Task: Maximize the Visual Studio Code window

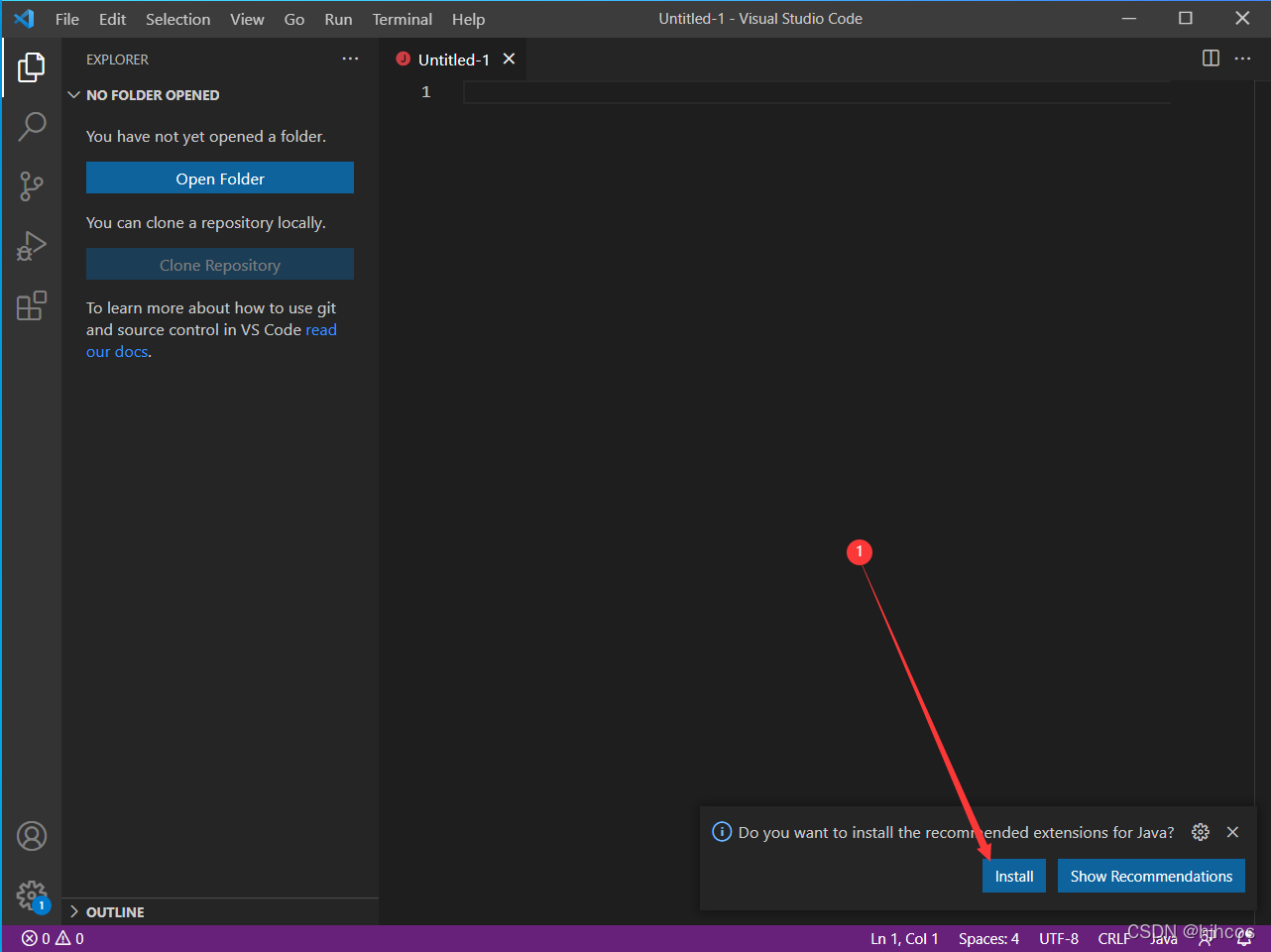Action: (1186, 19)
